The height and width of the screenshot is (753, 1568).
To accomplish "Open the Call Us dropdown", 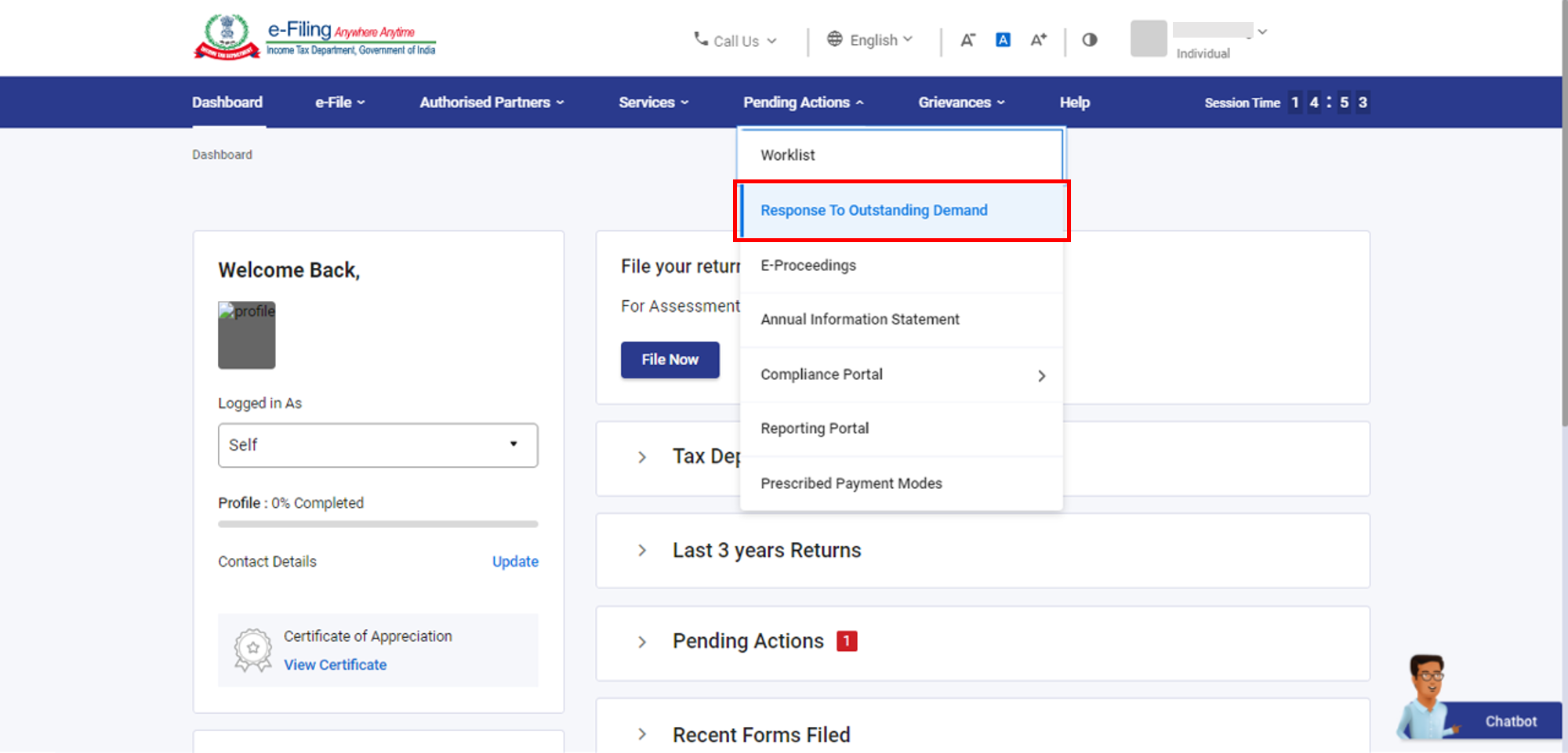I will point(735,41).
